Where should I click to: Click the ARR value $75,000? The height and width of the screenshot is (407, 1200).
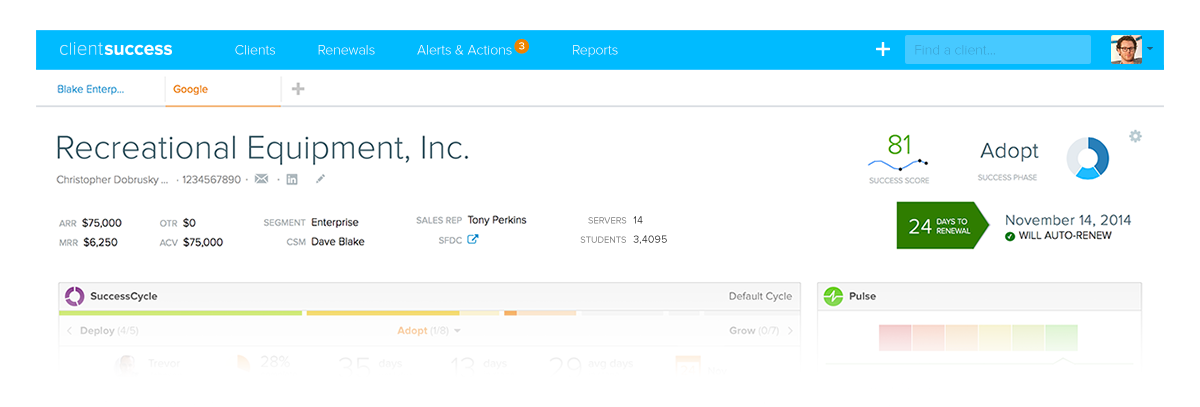pos(102,222)
